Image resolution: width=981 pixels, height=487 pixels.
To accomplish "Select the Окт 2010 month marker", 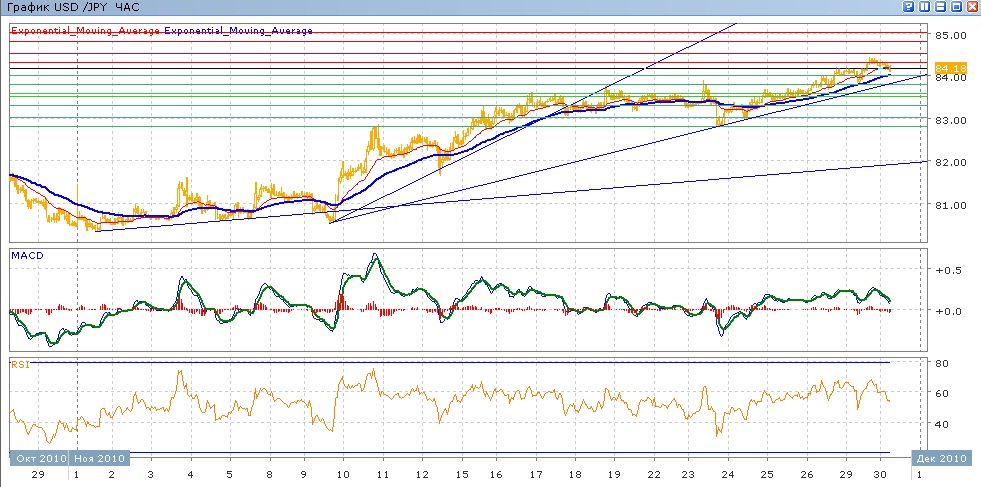I will (39, 458).
